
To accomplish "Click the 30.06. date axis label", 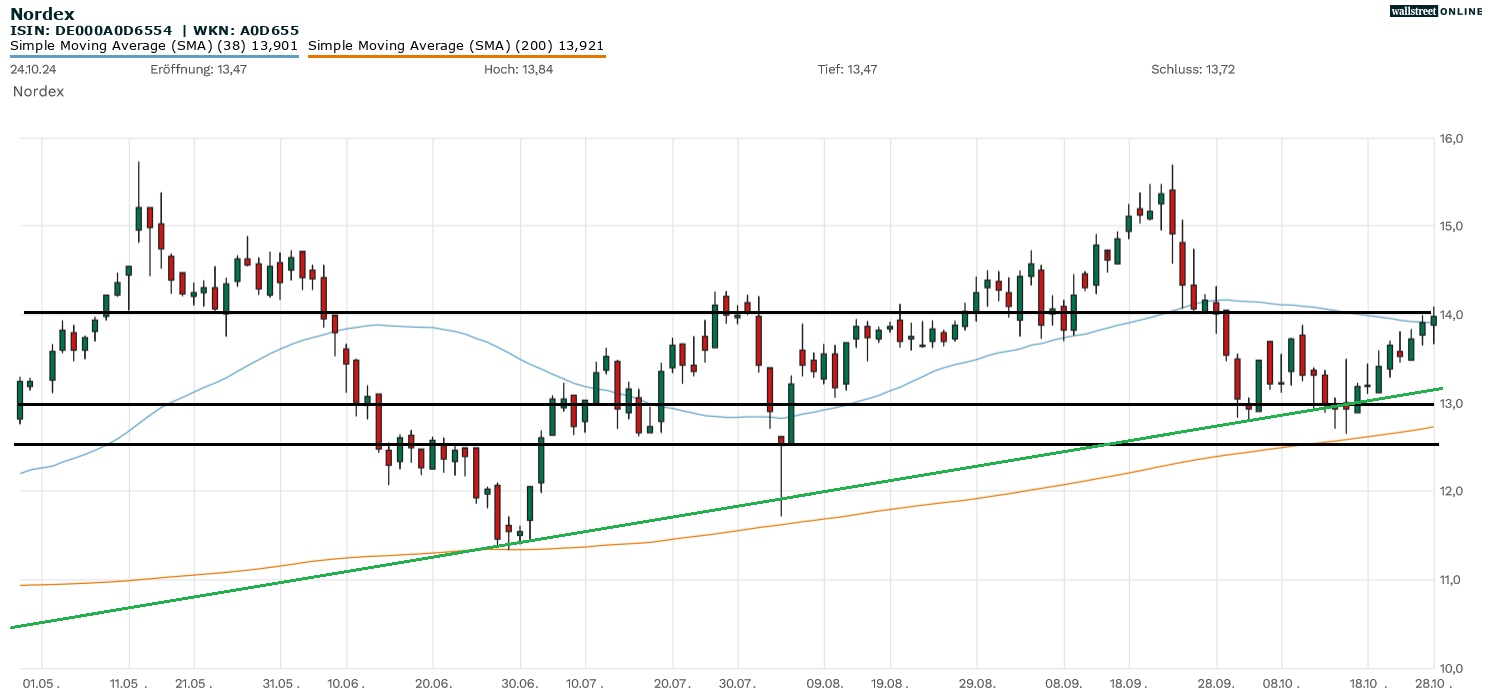I will click(x=520, y=682).
